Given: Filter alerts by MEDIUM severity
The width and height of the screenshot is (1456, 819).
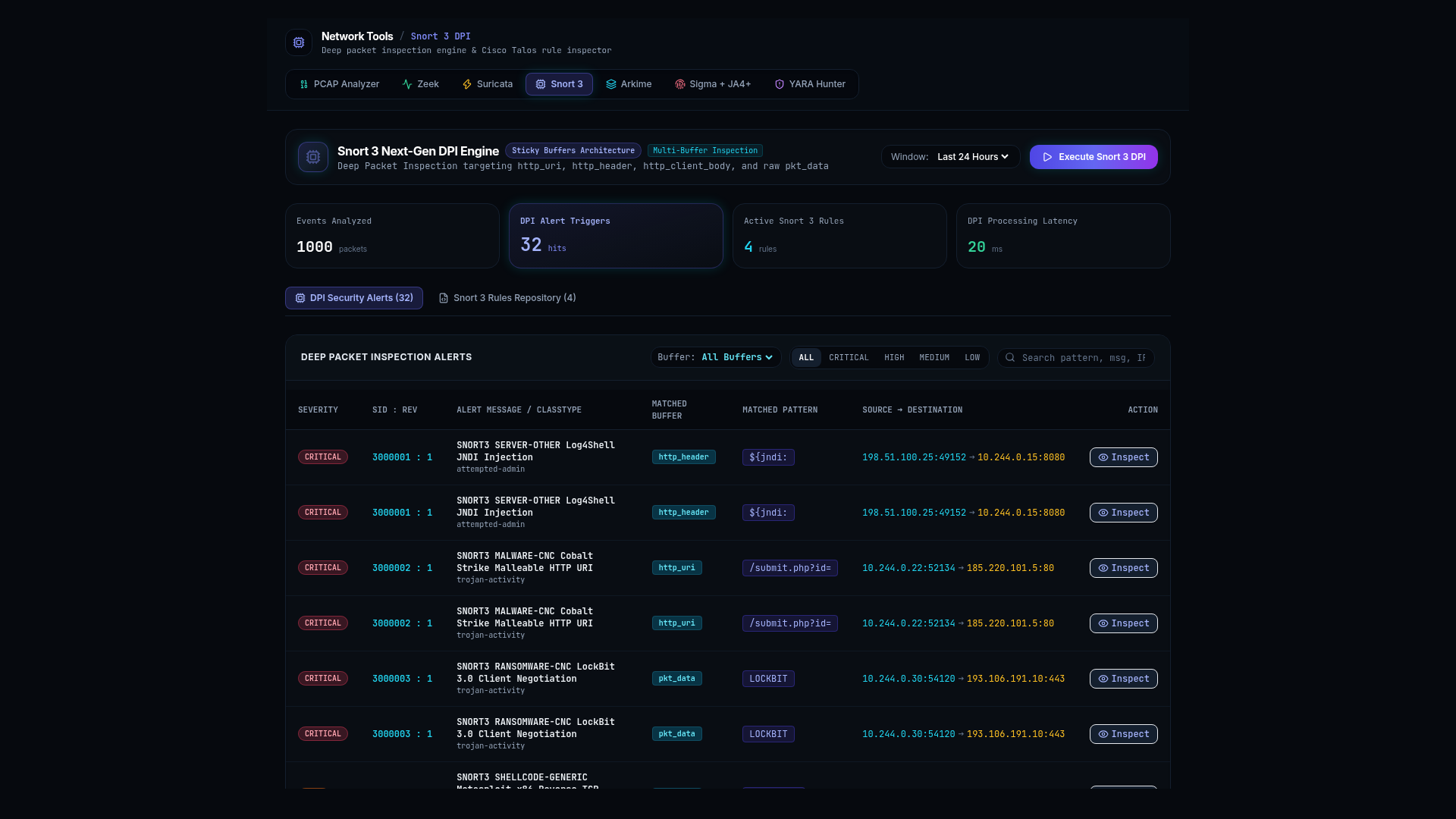Looking at the screenshot, I should [934, 357].
